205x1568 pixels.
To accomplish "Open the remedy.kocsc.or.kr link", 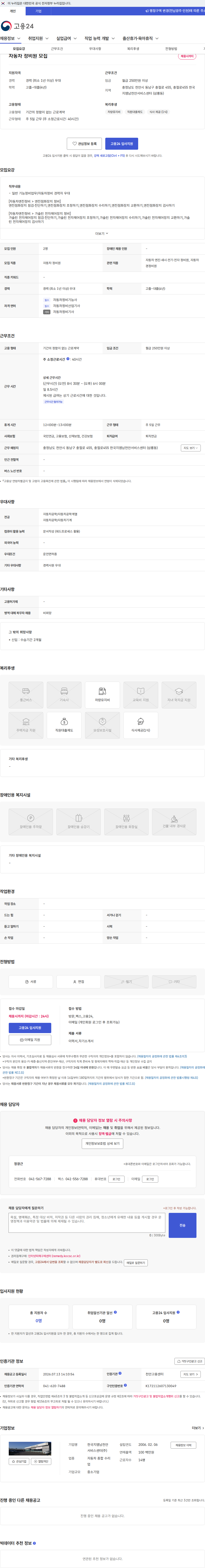I will 54,1256.
